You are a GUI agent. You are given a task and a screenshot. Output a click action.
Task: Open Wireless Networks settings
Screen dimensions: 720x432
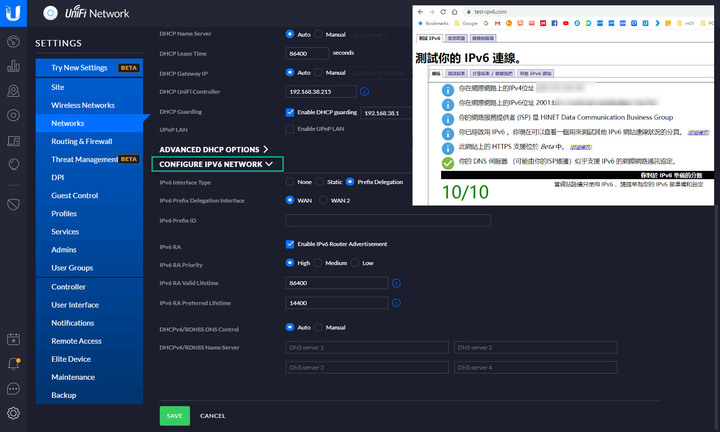[x=90, y=105]
